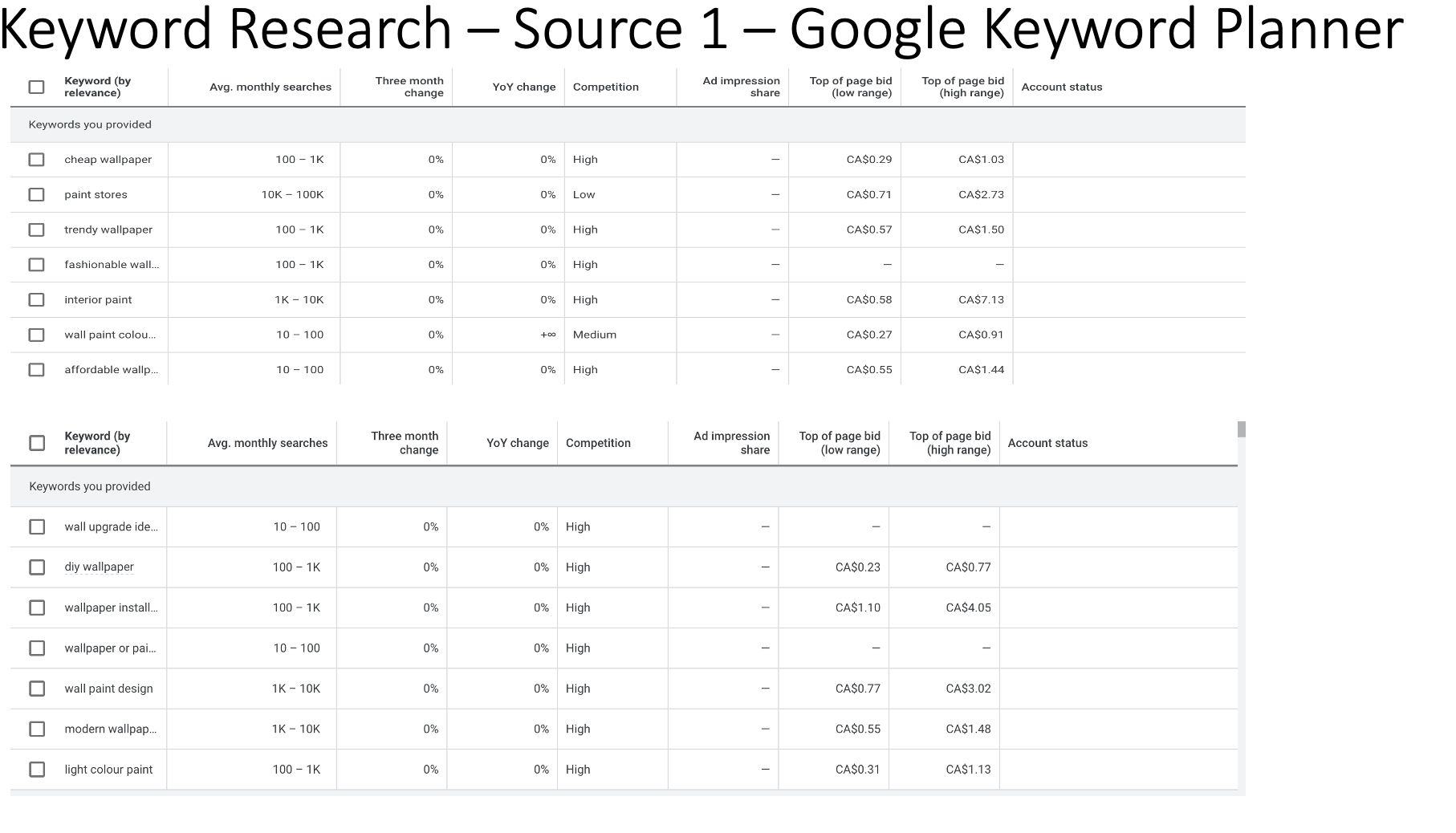Screen dimensions: 1456x833
Task: Click the lower table vertical scrollbar thumb
Action: tap(1242, 429)
